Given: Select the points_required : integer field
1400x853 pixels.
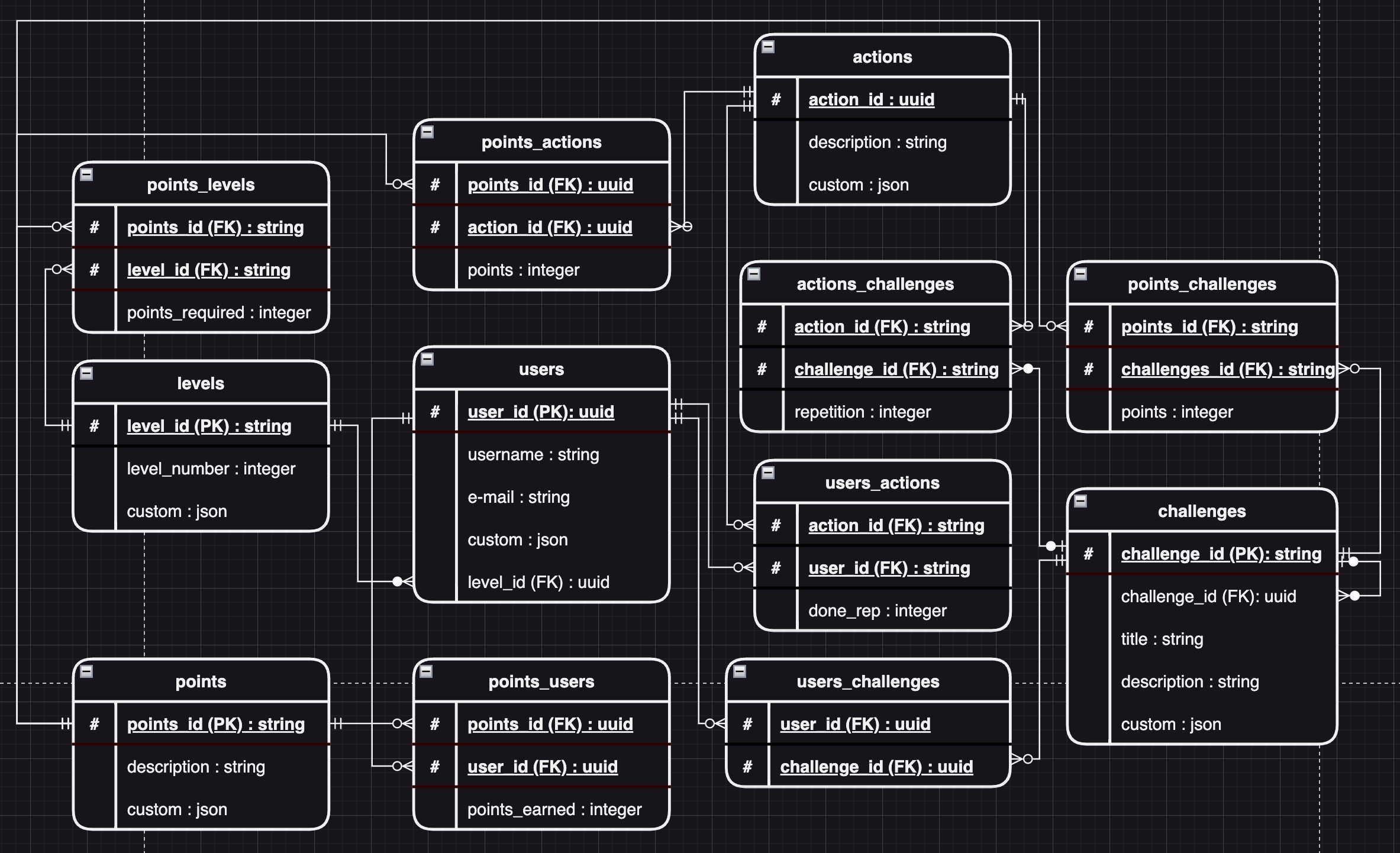Looking at the screenshot, I should point(218,313).
